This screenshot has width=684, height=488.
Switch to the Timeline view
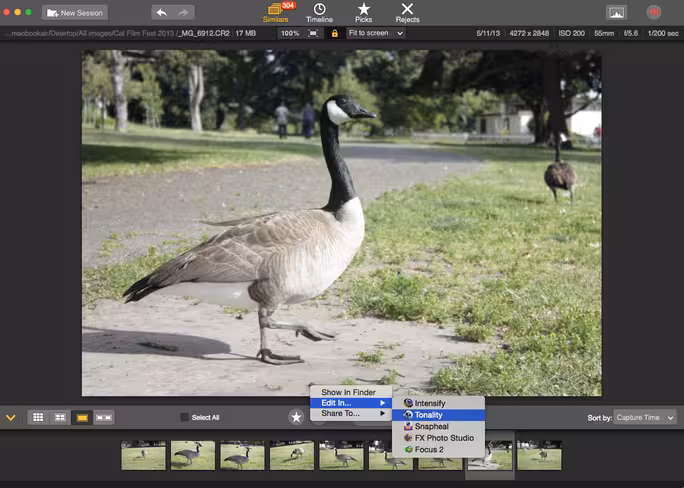[319, 12]
